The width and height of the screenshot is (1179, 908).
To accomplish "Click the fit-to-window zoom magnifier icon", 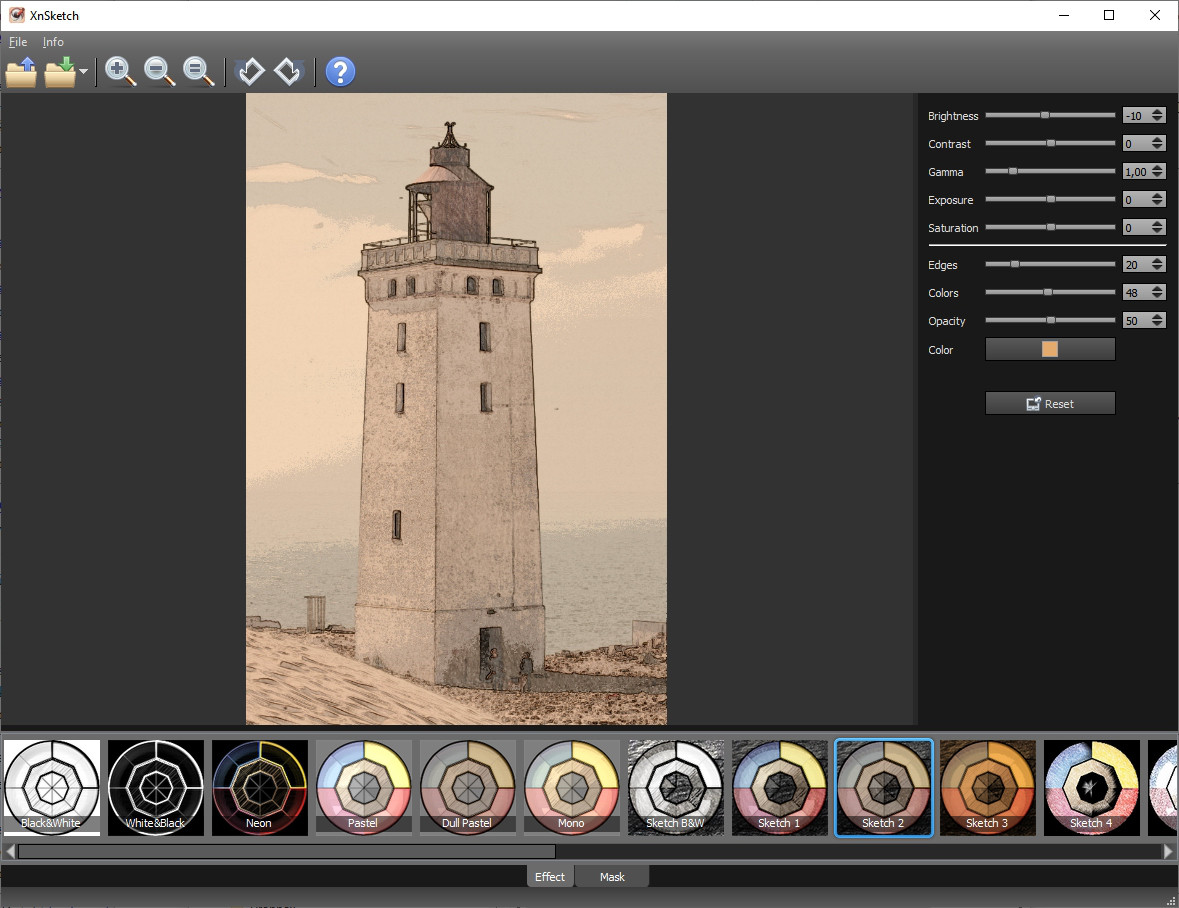I will [x=198, y=72].
